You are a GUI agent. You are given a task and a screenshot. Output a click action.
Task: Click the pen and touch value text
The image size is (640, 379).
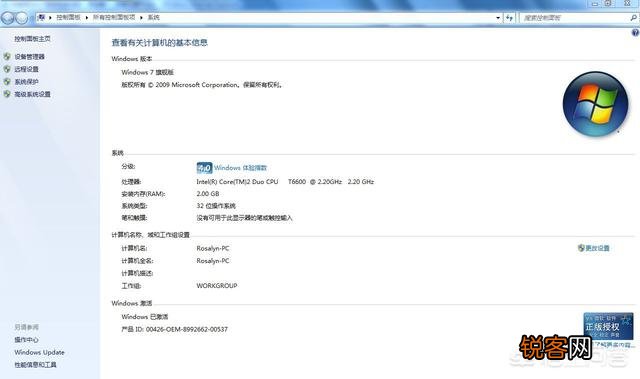[x=244, y=218]
